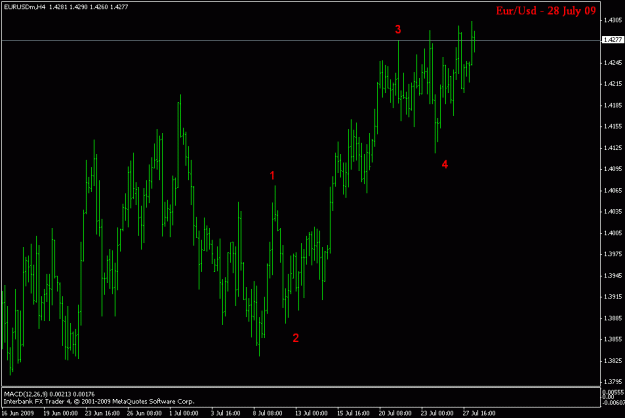Click the 1.4277 current price tag
The height and width of the screenshot is (418, 625).
(x=612, y=40)
